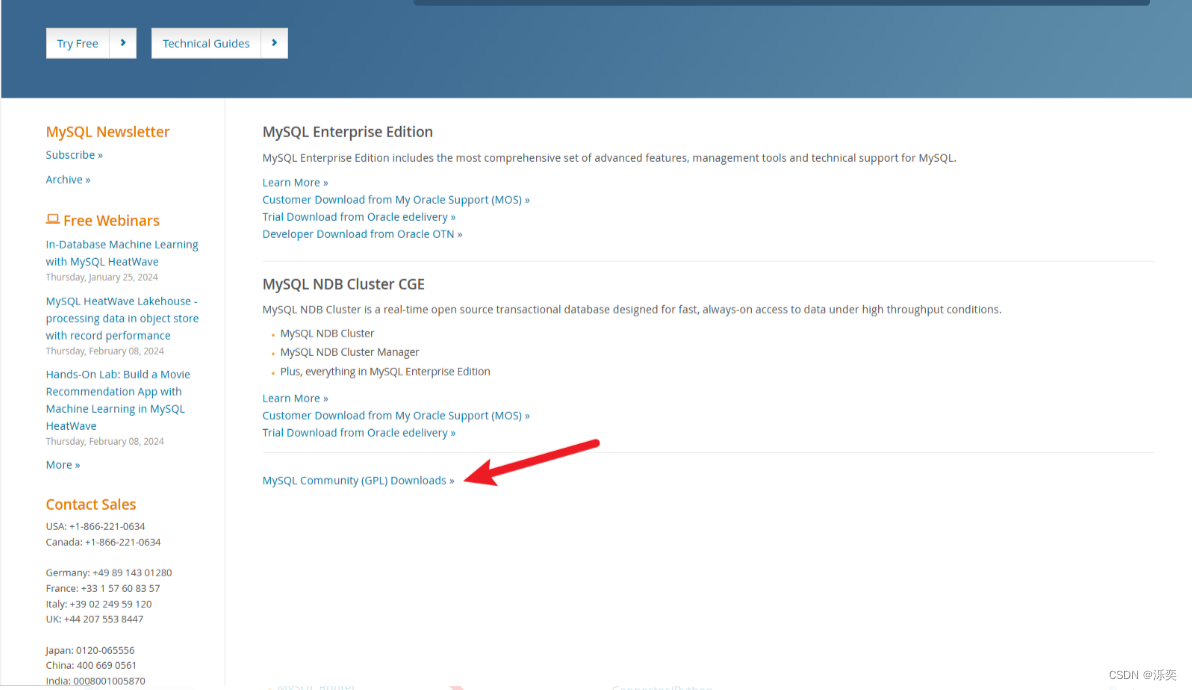1192x690 pixels.
Task: Click the Canada phone number line
Action: (103, 543)
